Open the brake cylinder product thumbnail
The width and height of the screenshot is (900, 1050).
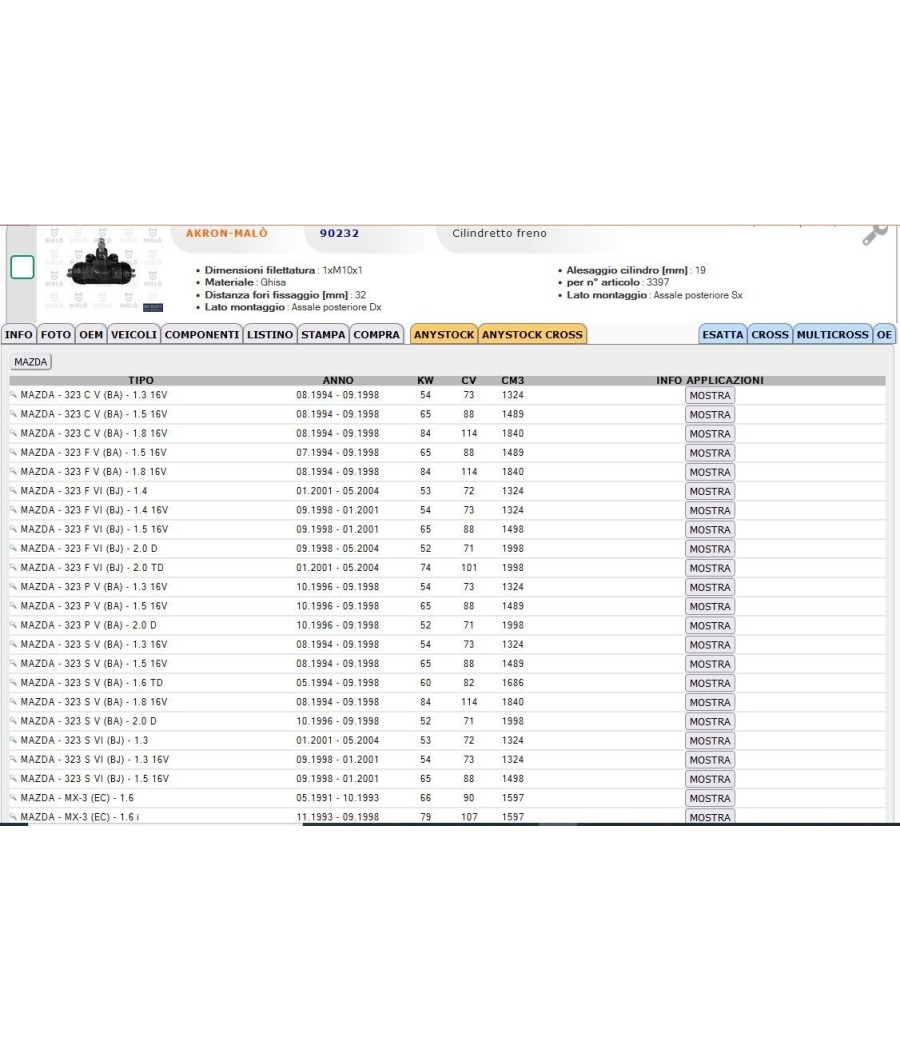tap(102, 269)
